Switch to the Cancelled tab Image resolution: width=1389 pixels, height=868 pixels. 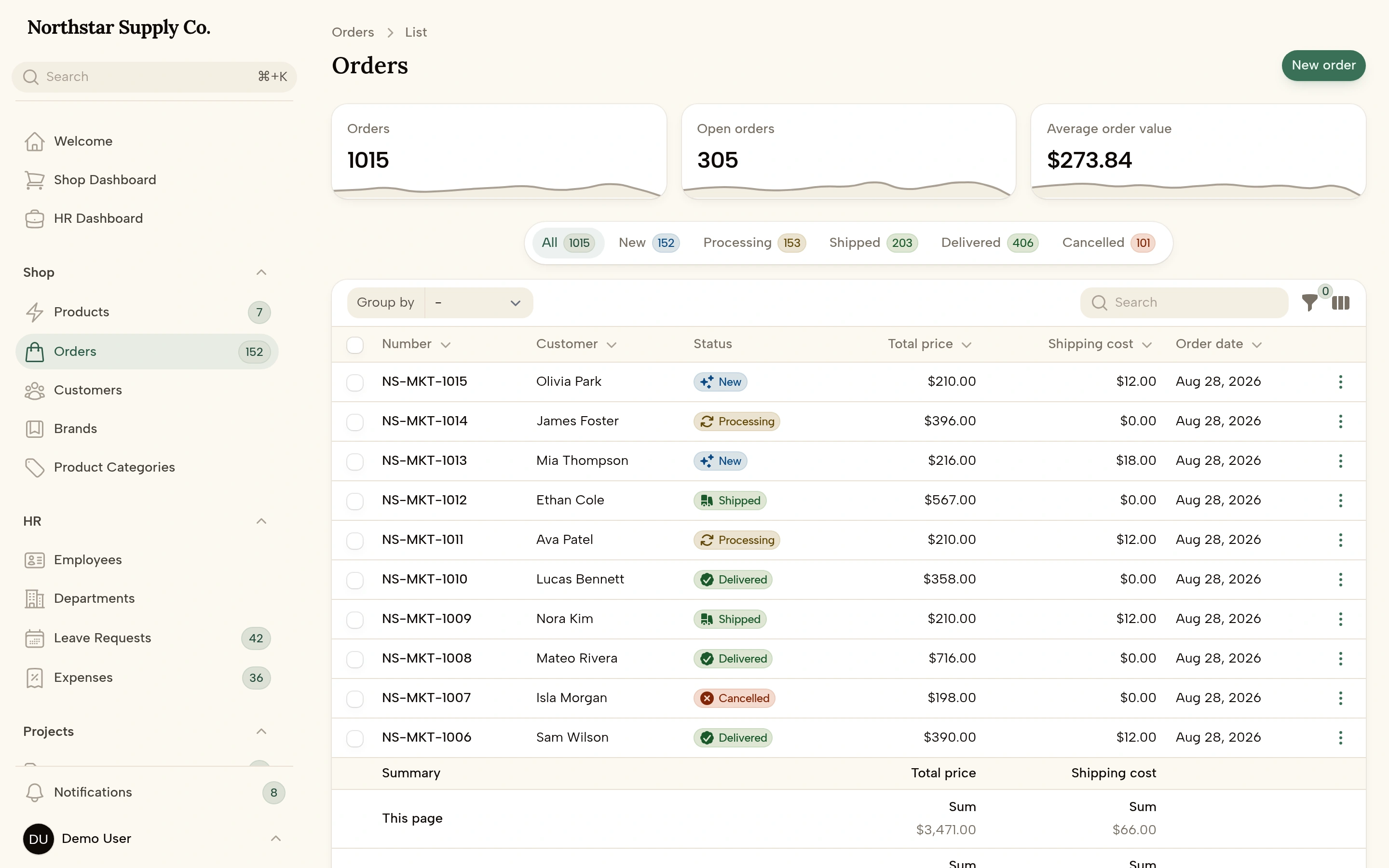pos(1108,243)
